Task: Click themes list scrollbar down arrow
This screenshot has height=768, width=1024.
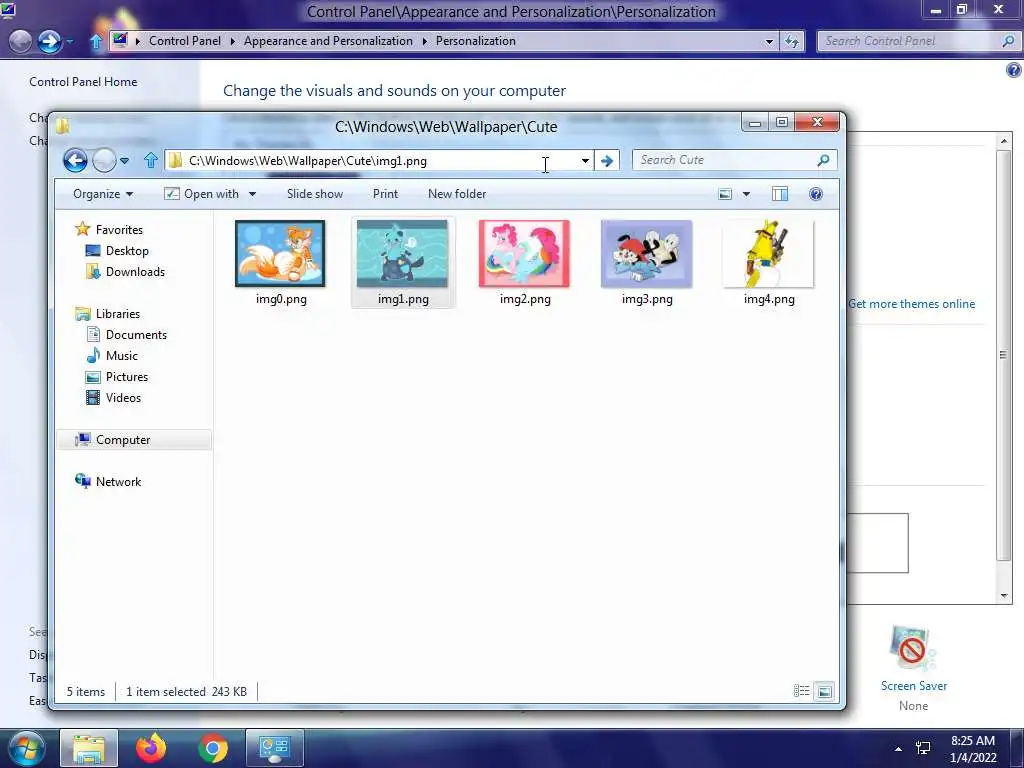Action: pos(1004,596)
